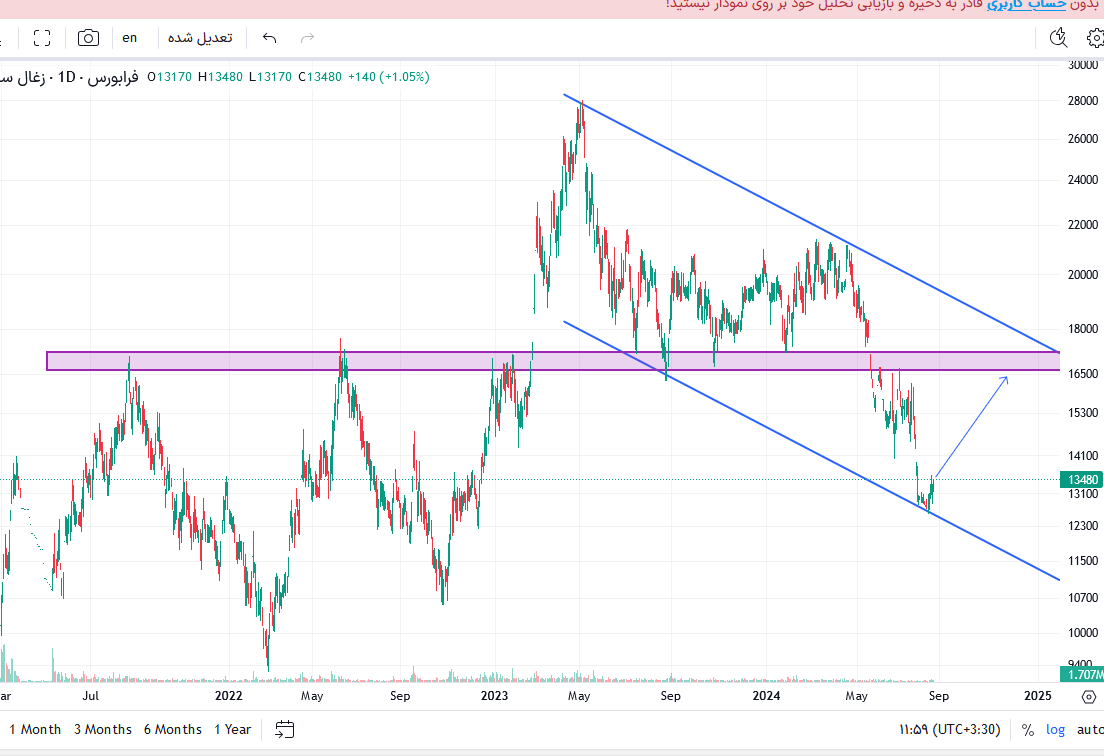Click the volume label 1.707M

point(1084,674)
